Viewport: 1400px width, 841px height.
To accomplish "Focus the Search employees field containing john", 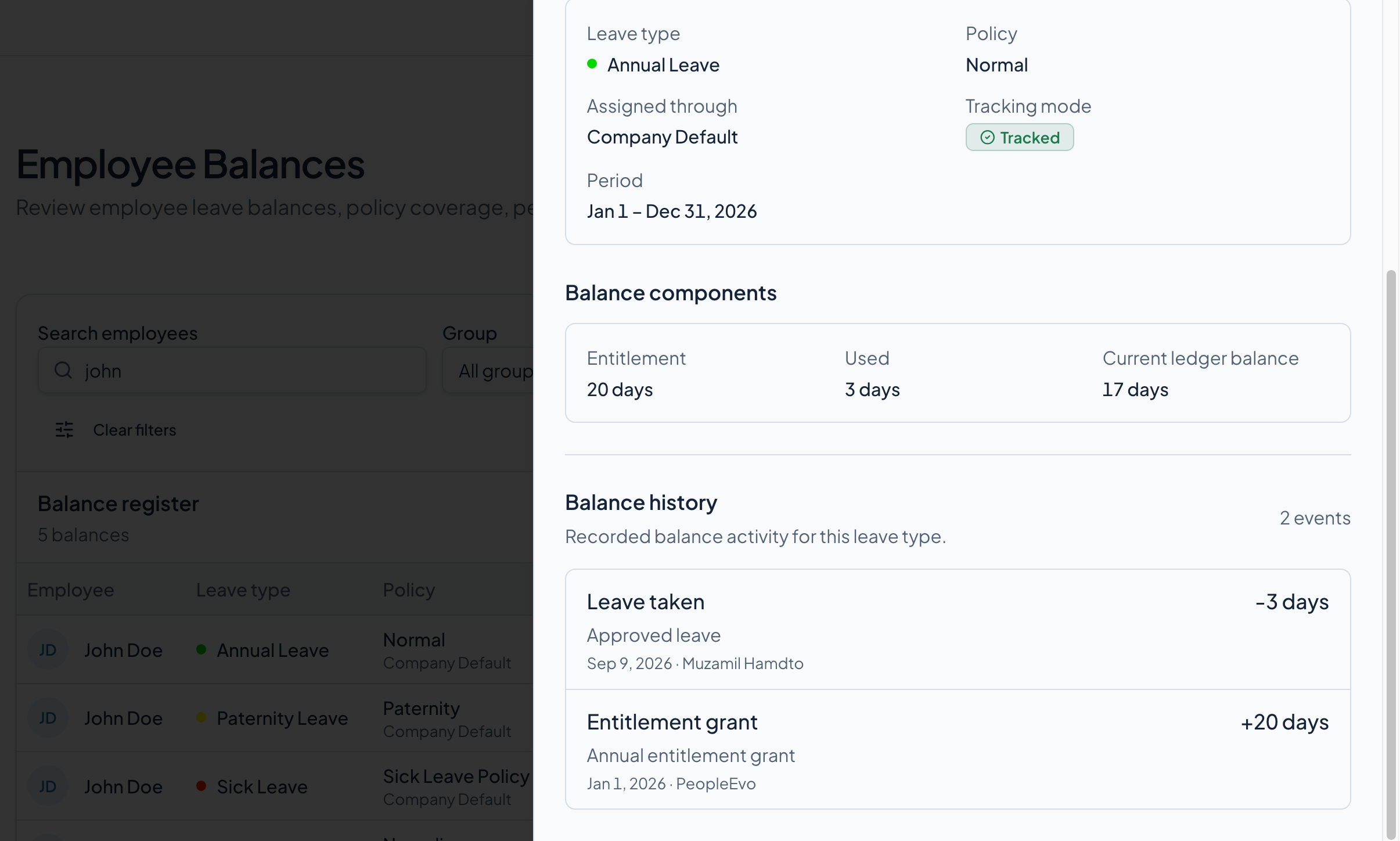I will (232, 370).
